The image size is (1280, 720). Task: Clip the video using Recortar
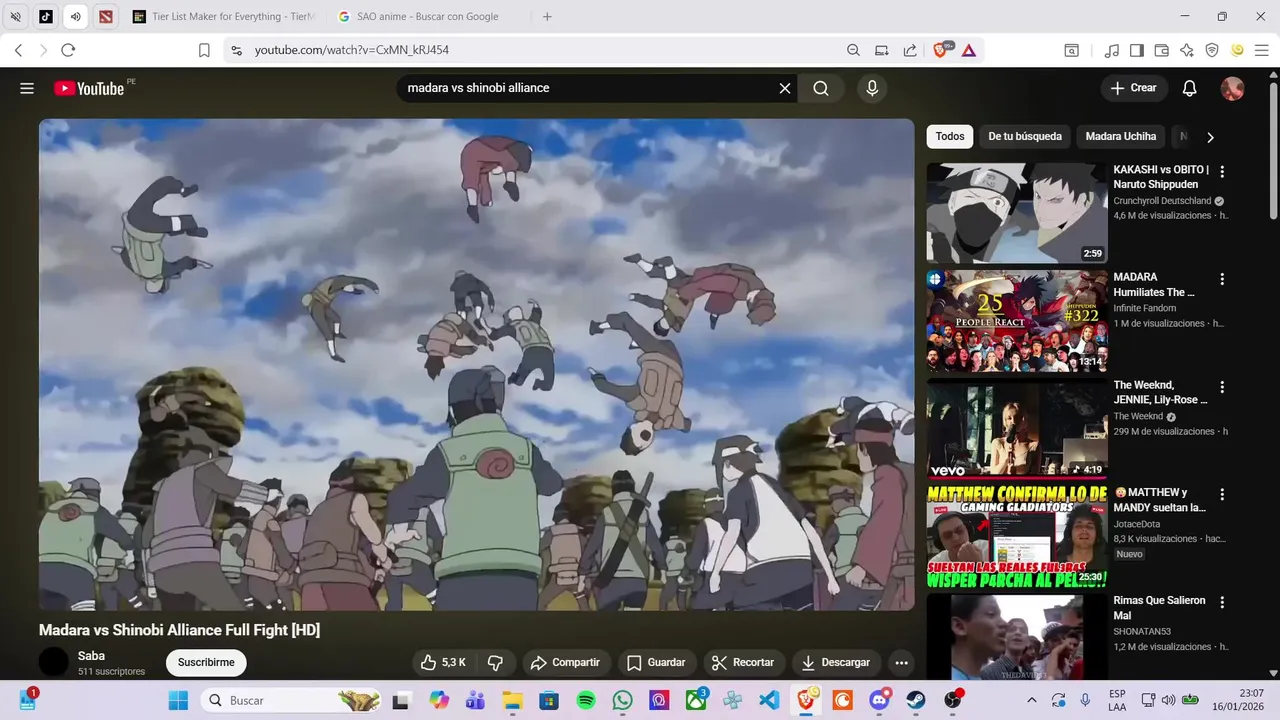(x=743, y=662)
